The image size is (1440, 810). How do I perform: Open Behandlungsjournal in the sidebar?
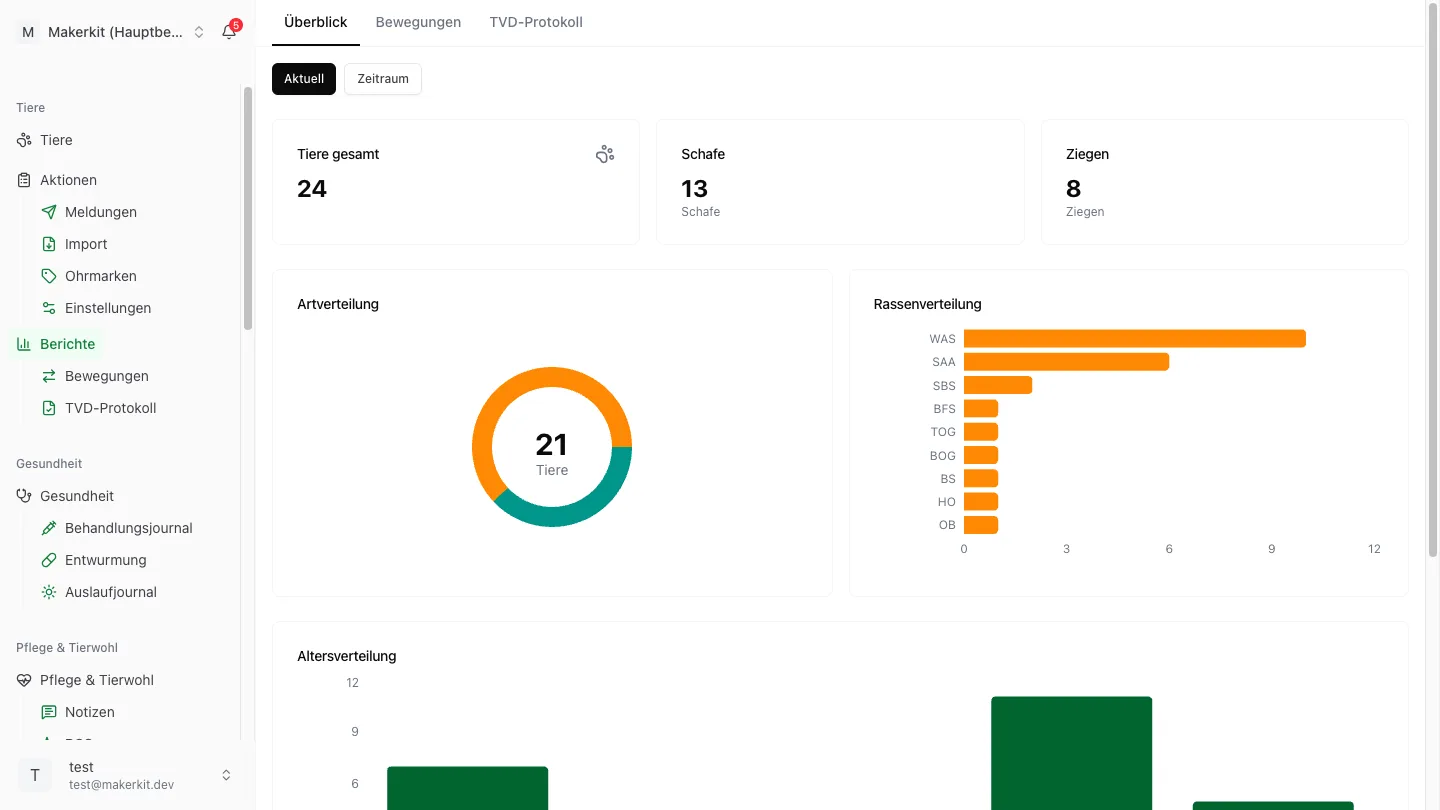click(129, 528)
